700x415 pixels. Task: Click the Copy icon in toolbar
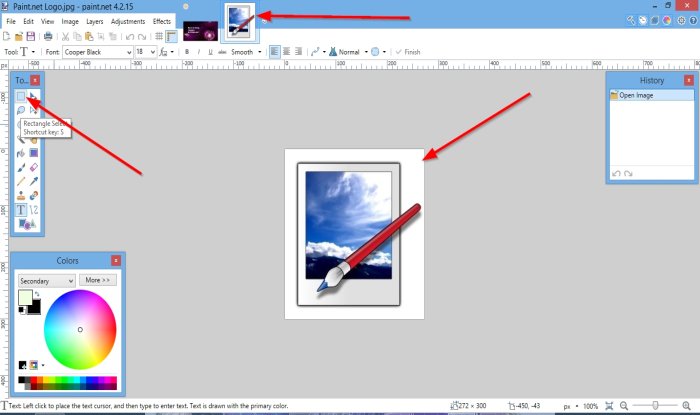77,37
